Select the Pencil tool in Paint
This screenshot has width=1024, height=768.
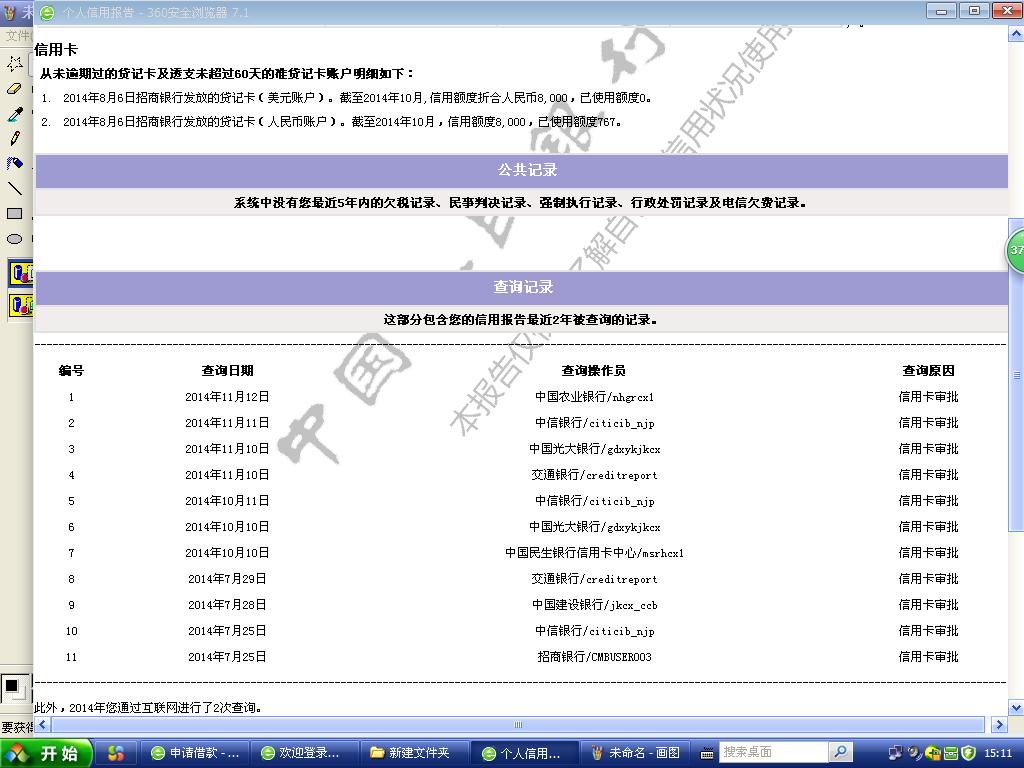coord(14,138)
